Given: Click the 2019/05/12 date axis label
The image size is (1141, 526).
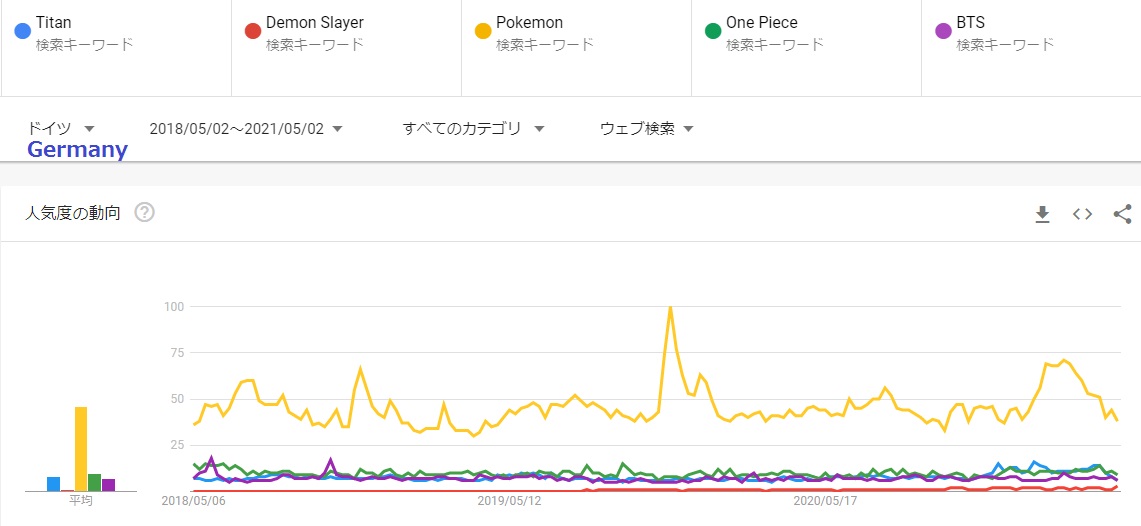Looking at the screenshot, I should coord(509,500).
